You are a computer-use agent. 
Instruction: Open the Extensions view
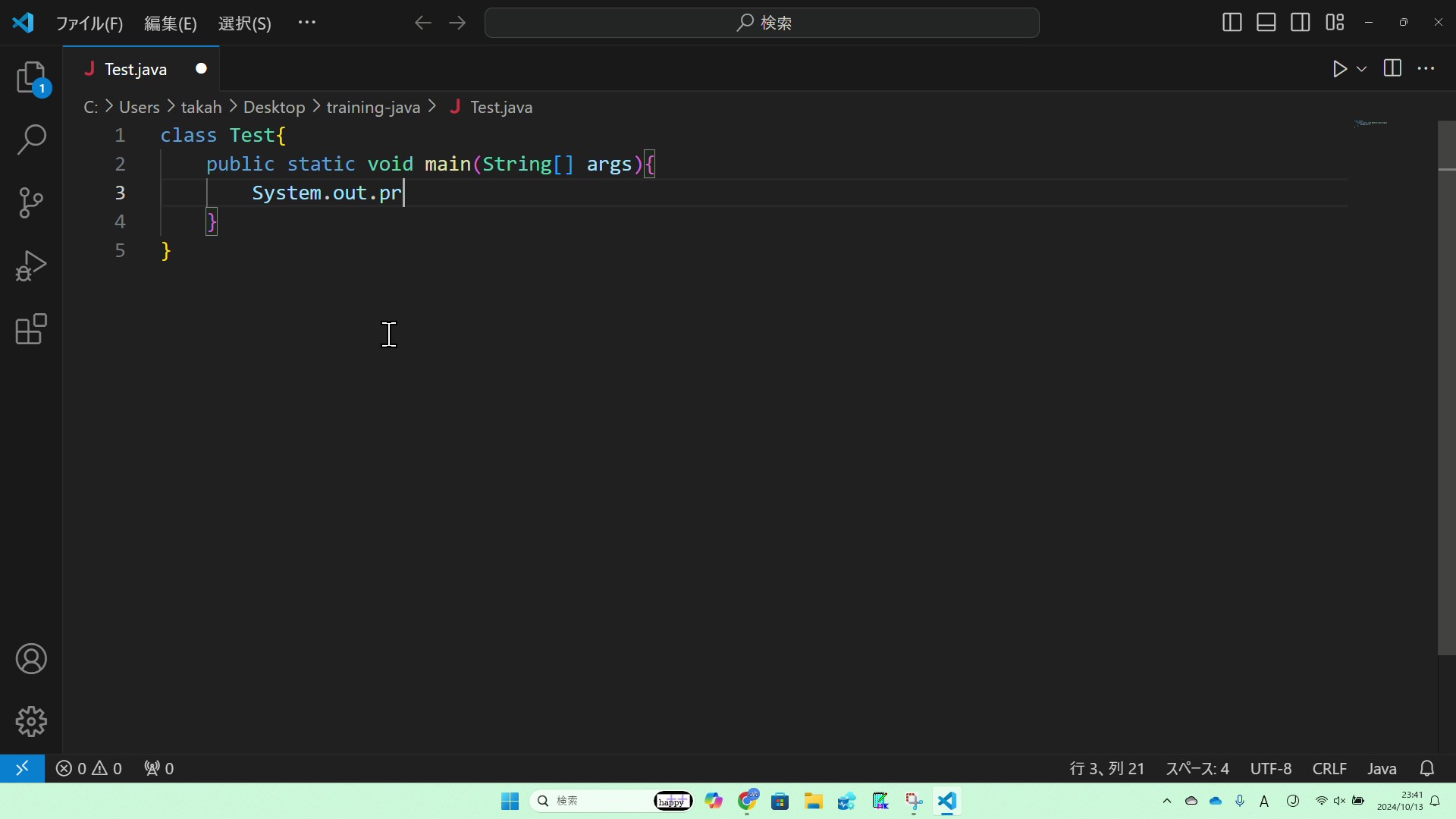click(x=31, y=329)
